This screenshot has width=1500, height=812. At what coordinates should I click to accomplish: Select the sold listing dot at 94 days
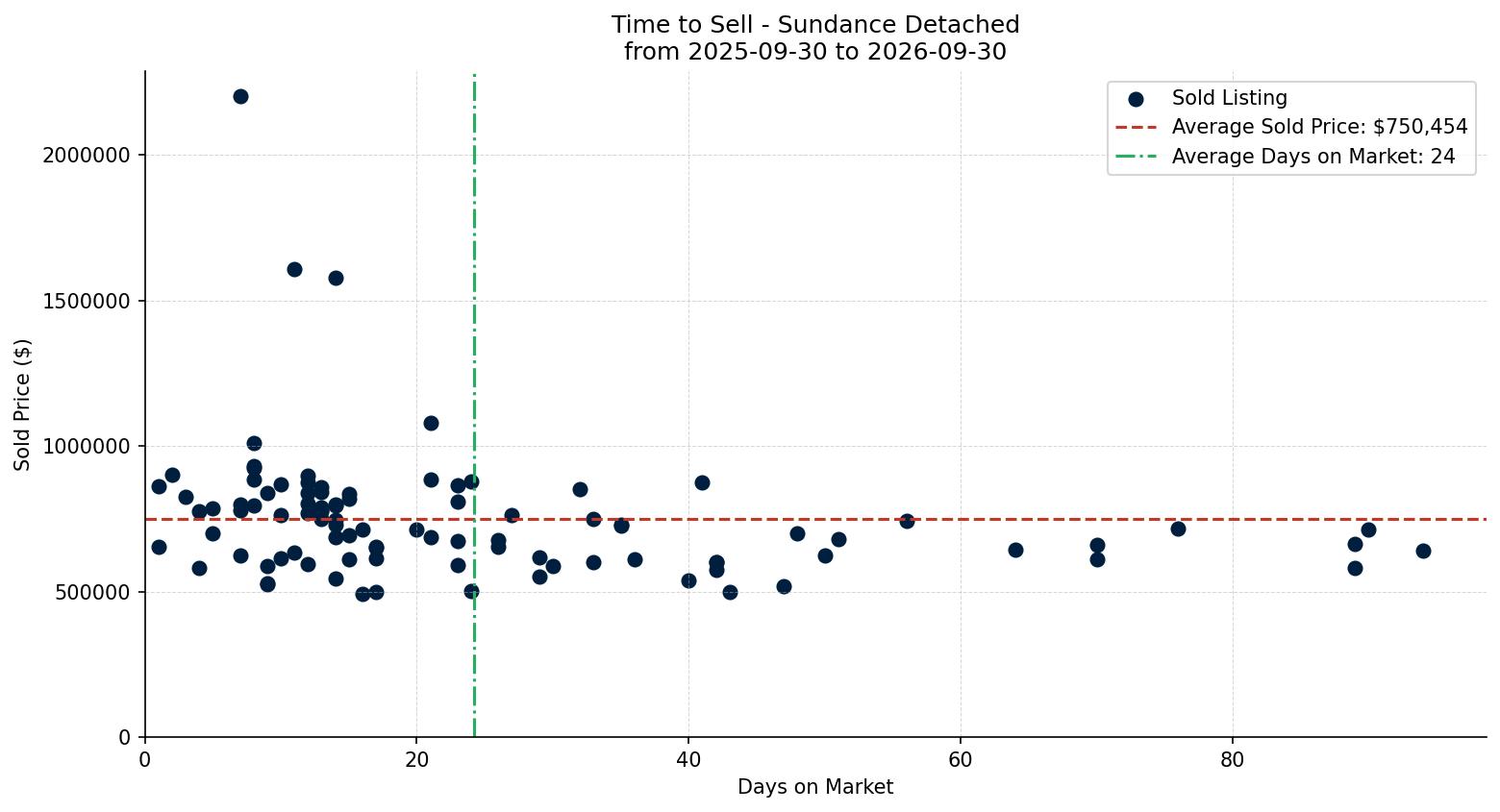1423,551
